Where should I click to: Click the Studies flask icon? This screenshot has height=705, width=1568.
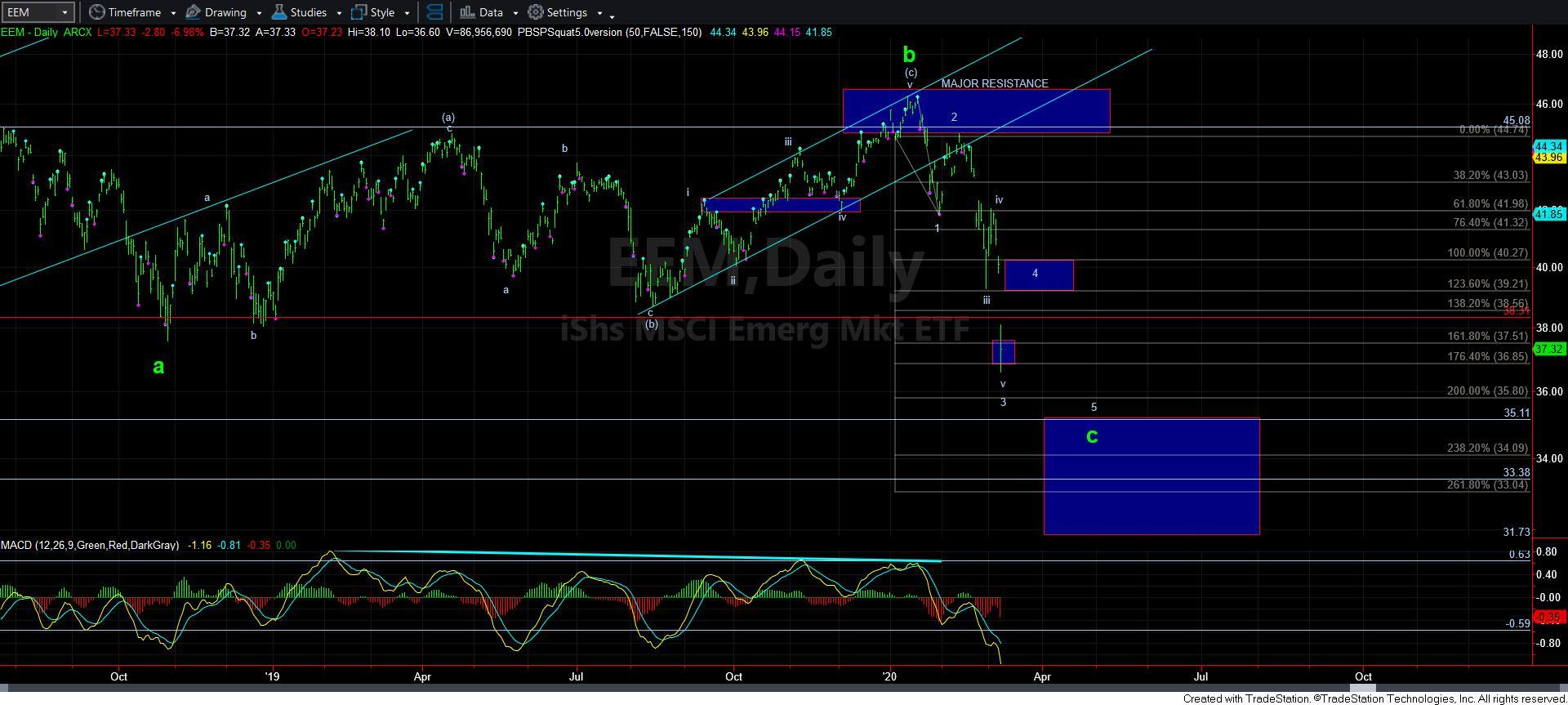click(x=279, y=12)
